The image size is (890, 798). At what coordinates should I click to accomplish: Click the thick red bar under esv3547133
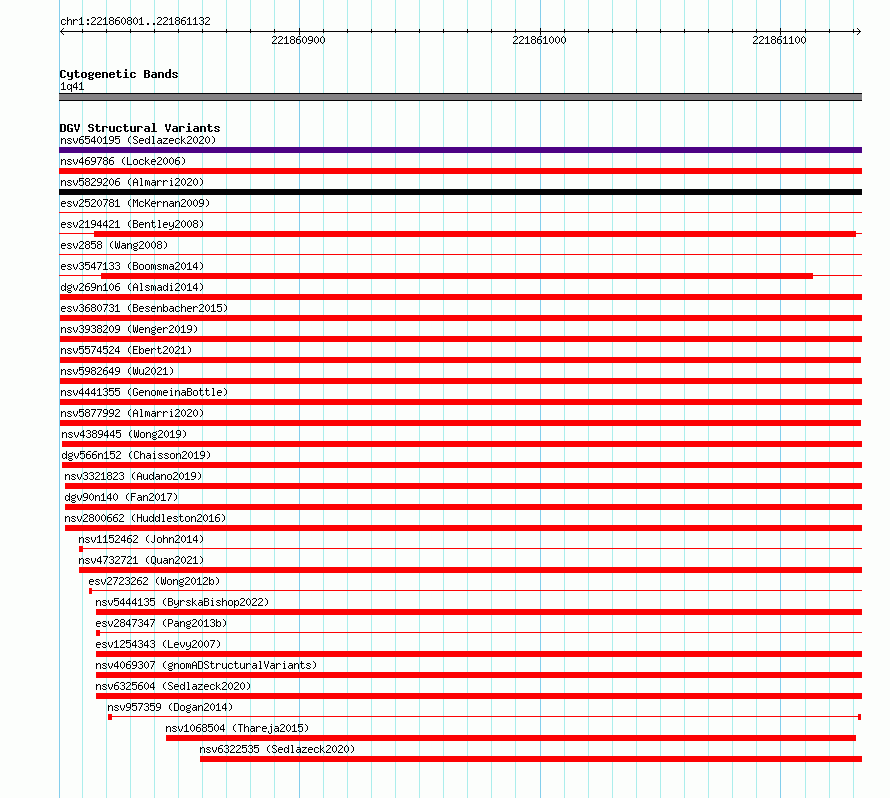click(x=457, y=276)
